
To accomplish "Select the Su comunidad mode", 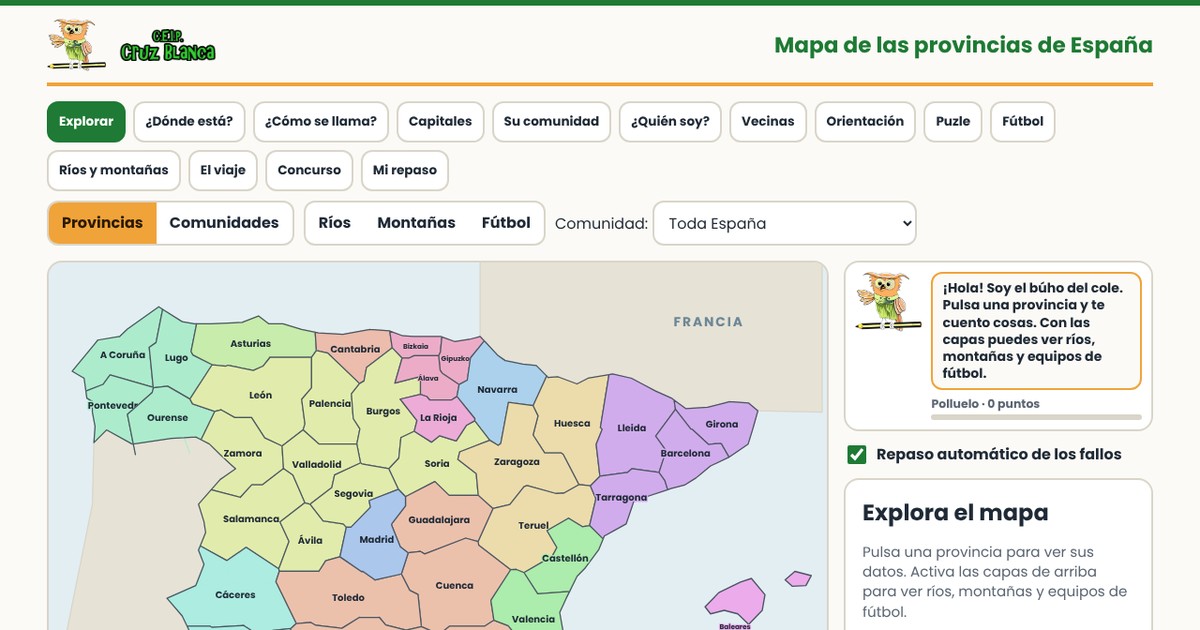I will pyautogui.click(x=551, y=121).
